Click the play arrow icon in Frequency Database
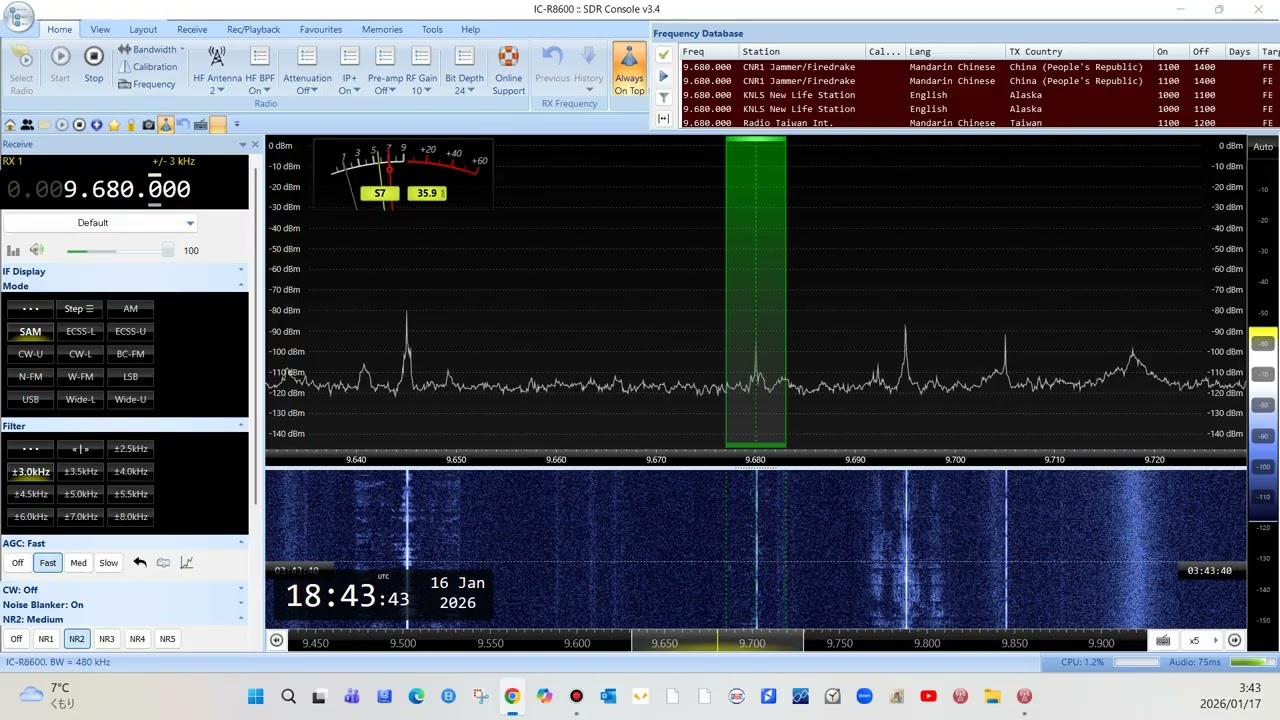The image size is (1280, 720). coord(664,75)
